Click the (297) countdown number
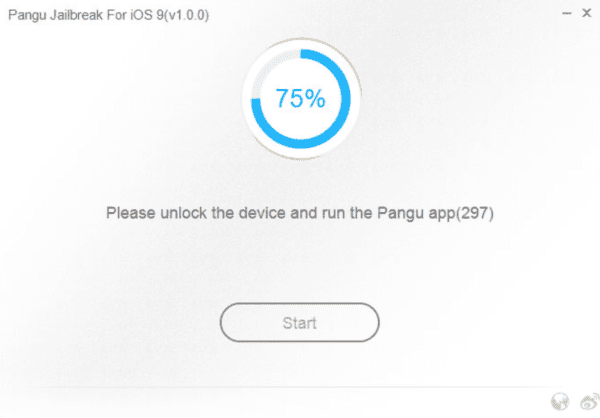Image resolution: width=600 pixels, height=418 pixels. pyautogui.click(x=477, y=213)
